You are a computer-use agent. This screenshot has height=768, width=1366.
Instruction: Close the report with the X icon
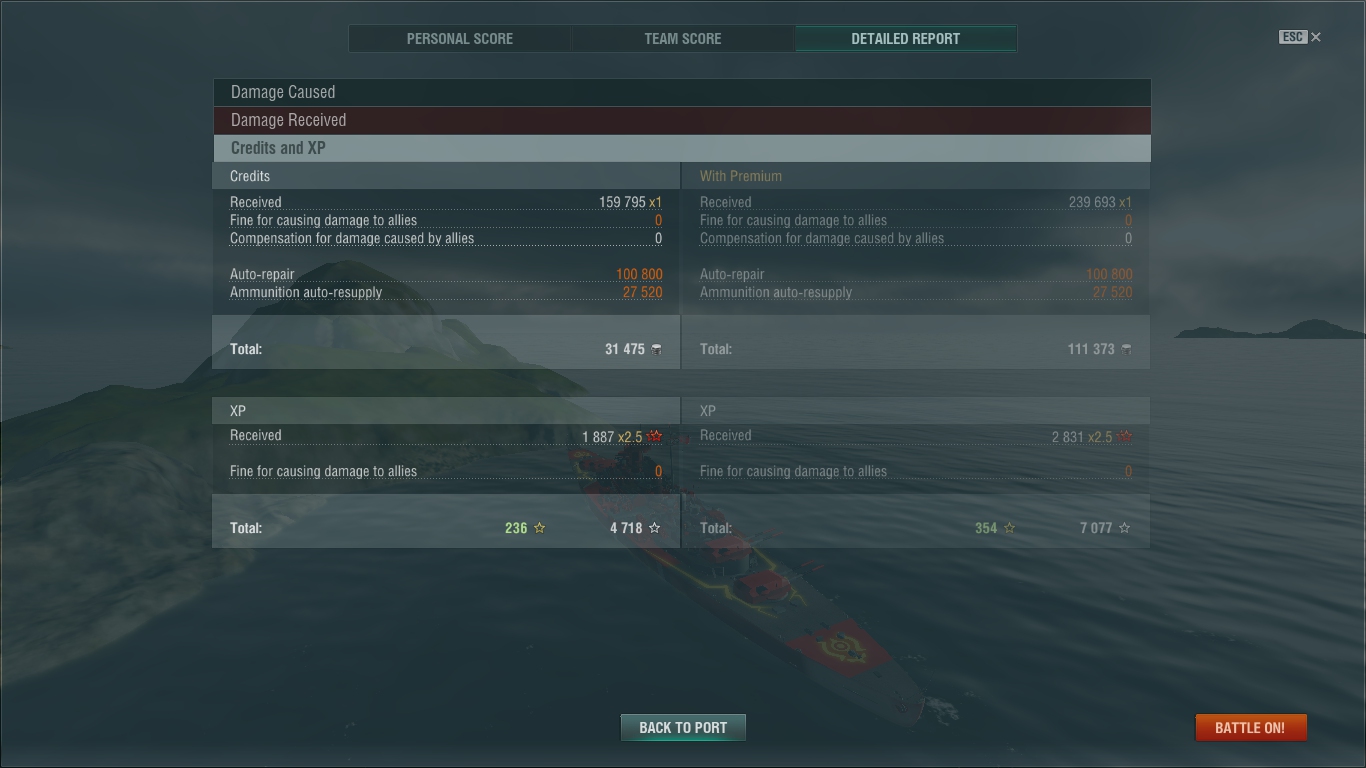click(x=1316, y=37)
